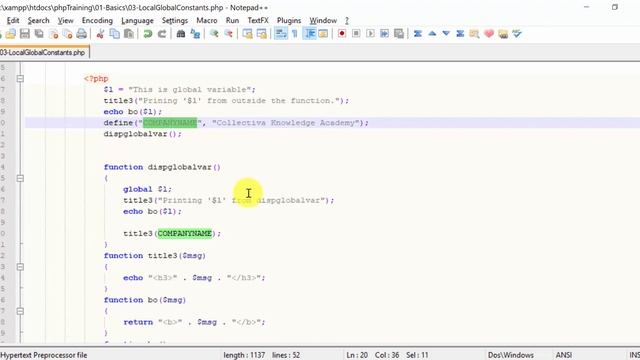Click the Open file toolbar icon

pyautogui.click(x=11, y=34)
